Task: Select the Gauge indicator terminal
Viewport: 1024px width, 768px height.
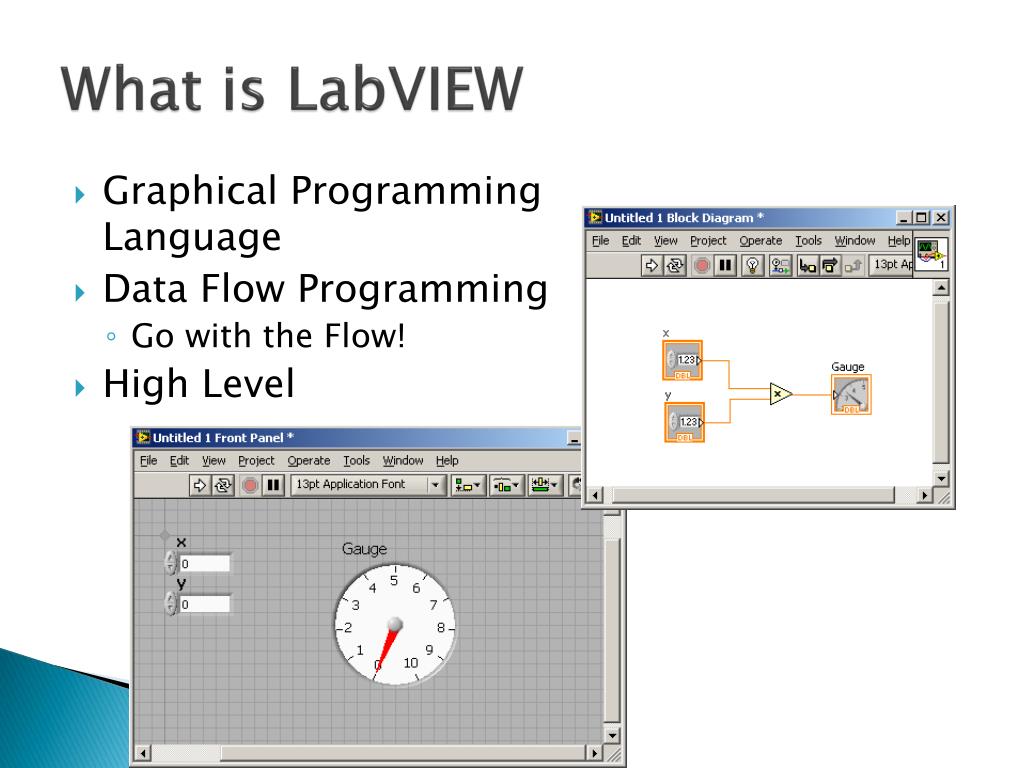Action: (851, 394)
